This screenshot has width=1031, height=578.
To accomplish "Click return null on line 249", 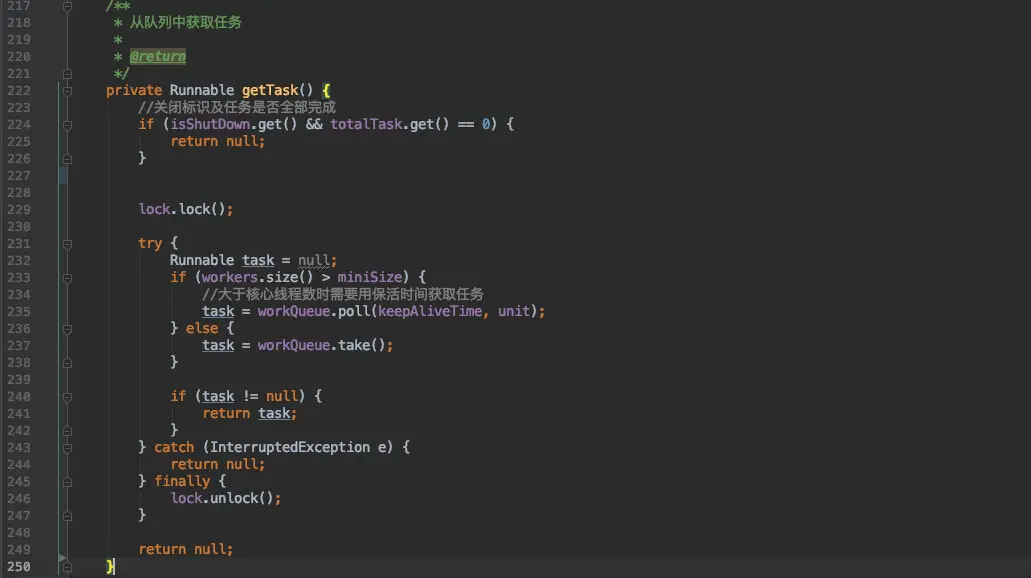I will click(185, 549).
